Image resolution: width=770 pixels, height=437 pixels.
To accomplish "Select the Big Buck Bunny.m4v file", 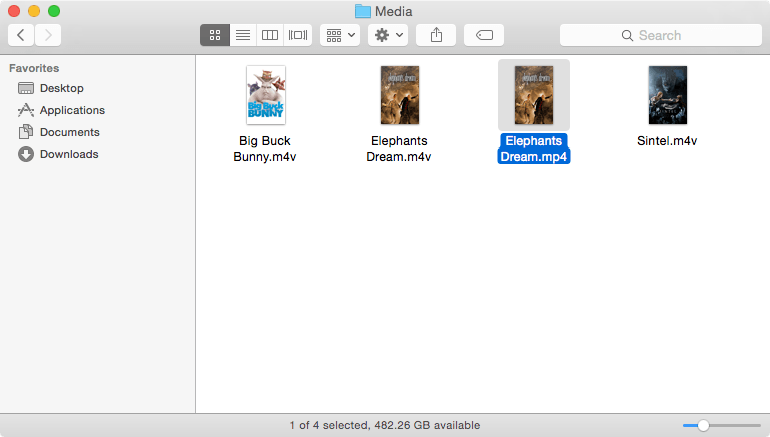I will click(x=265, y=96).
